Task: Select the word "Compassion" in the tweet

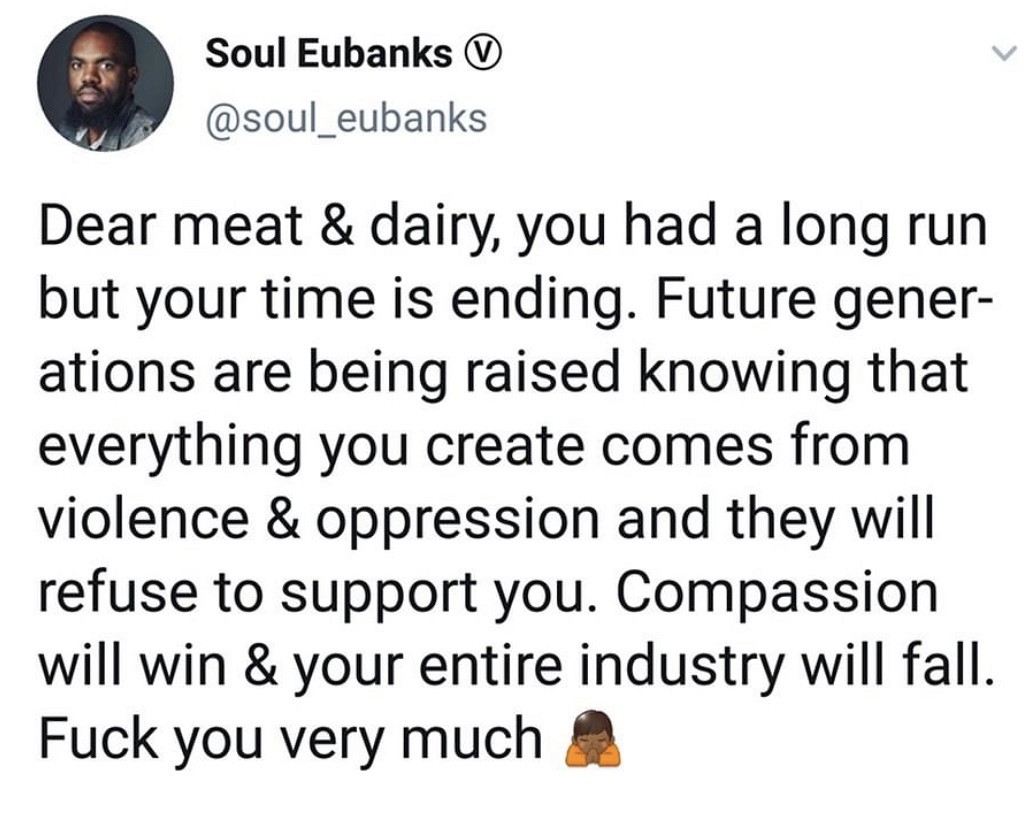Action: coord(778,592)
